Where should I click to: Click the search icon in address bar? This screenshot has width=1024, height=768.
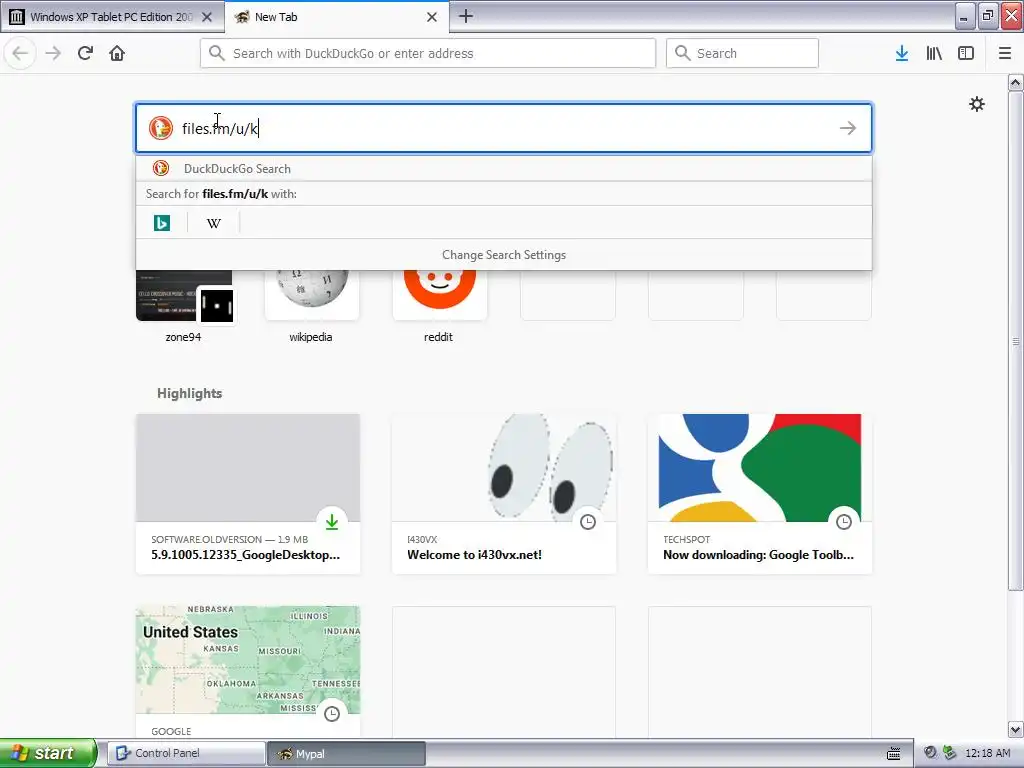click(x=217, y=54)
